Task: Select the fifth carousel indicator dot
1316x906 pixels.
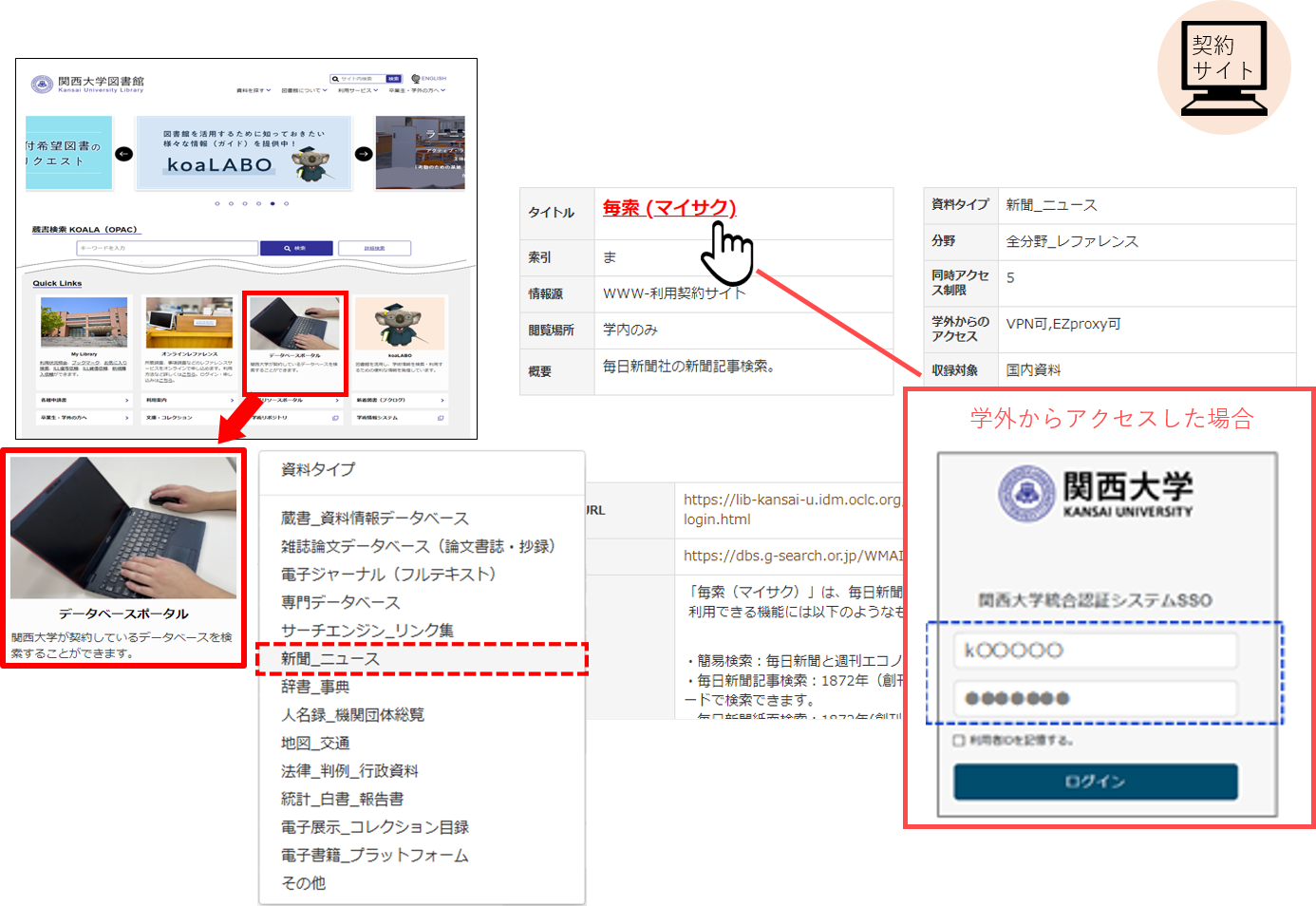Action: click(x=273, y=203)
